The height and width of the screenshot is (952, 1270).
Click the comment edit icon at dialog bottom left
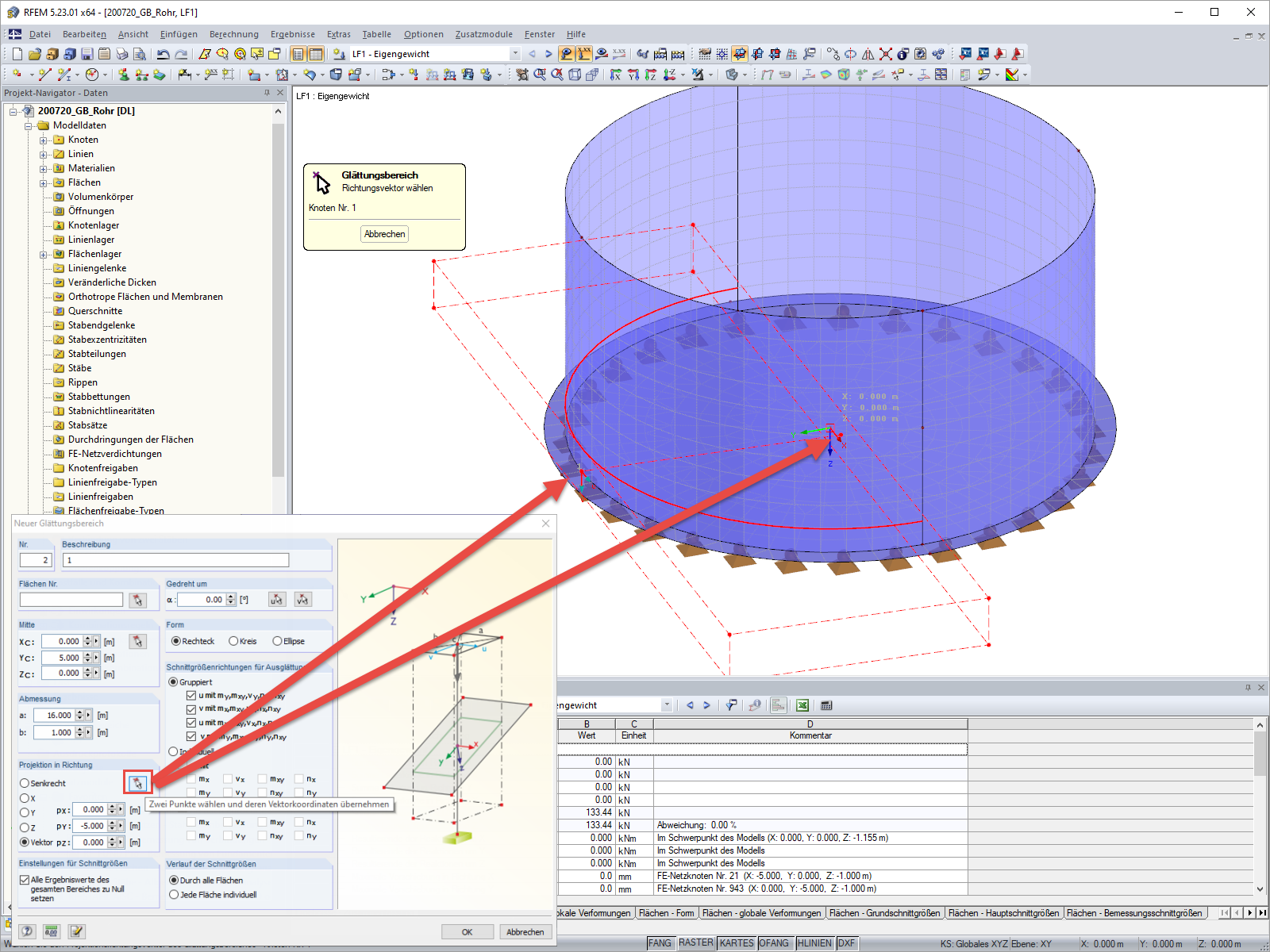pos(76,931)
